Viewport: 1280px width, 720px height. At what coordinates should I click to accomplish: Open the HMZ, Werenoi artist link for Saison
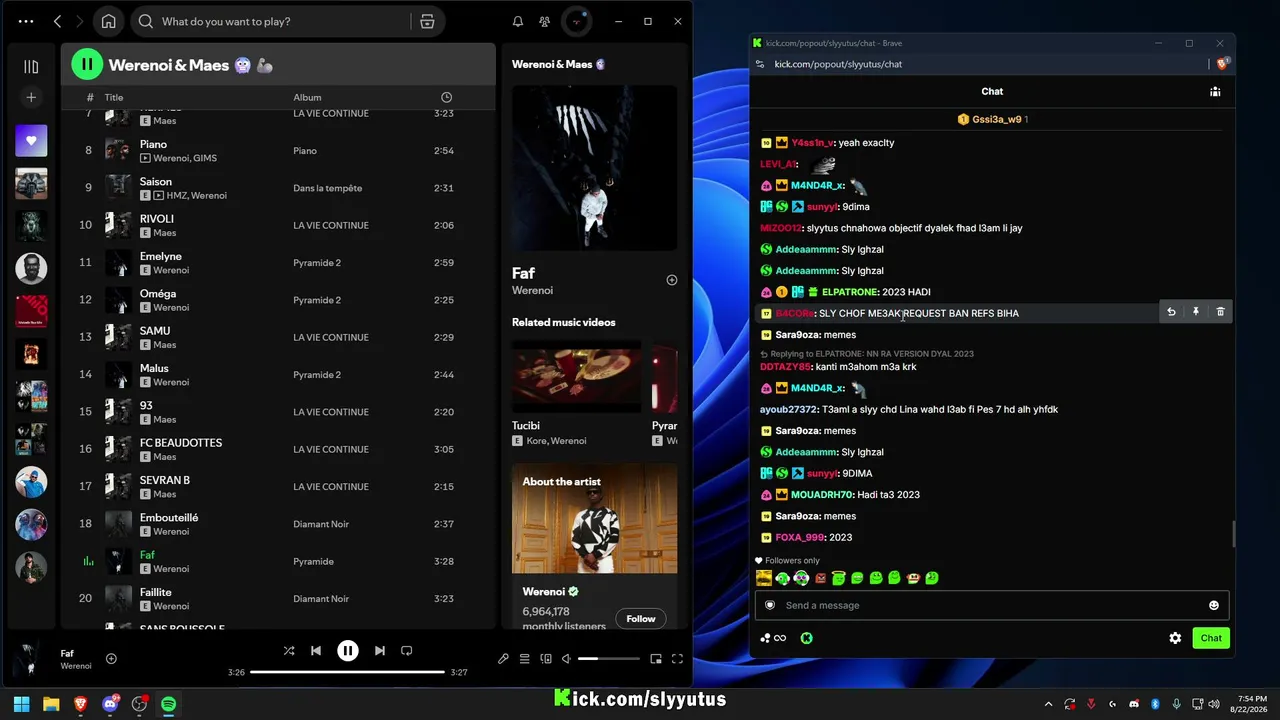[x=196, y=196]
